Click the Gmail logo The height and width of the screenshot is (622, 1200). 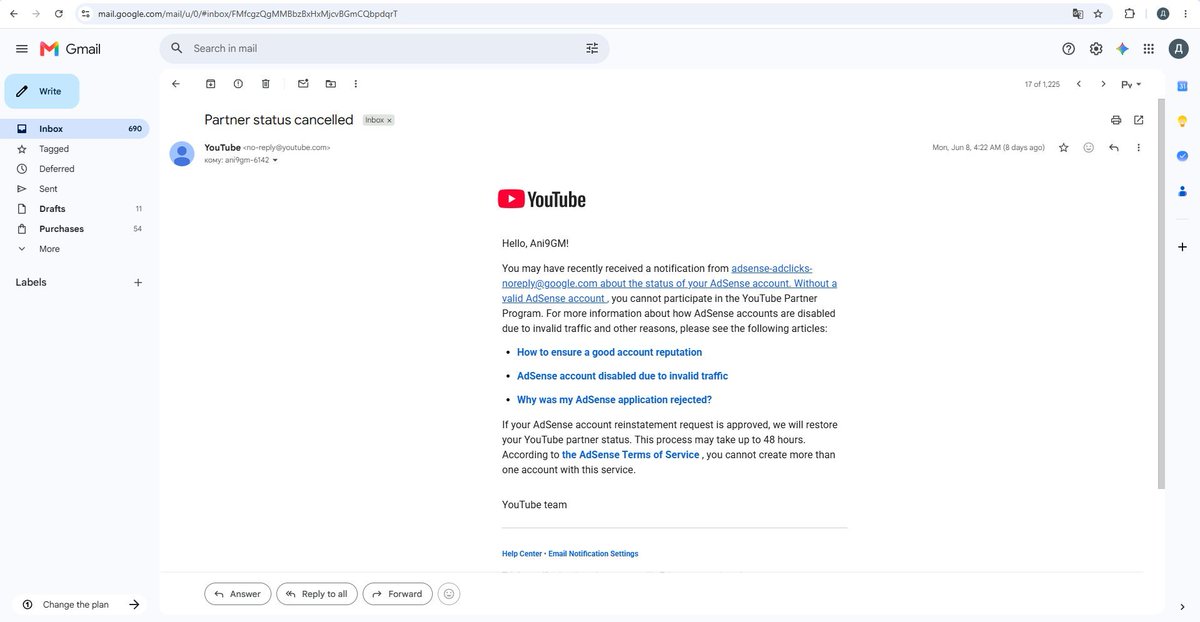click(x=70, y=48)
